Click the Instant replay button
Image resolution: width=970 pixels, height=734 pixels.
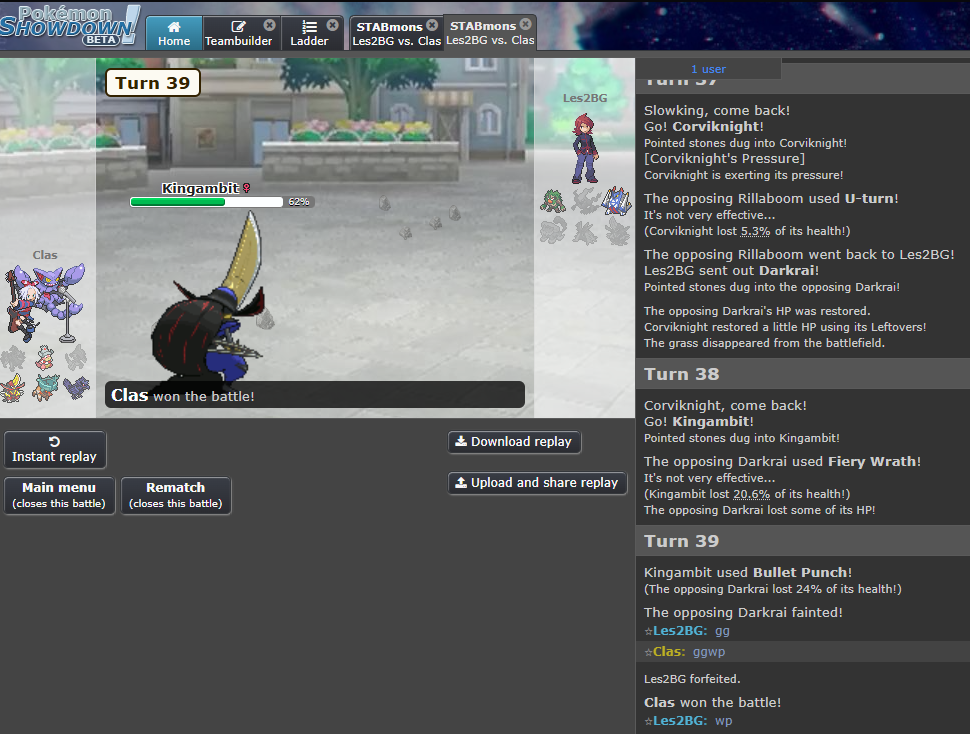coord(54,450)
